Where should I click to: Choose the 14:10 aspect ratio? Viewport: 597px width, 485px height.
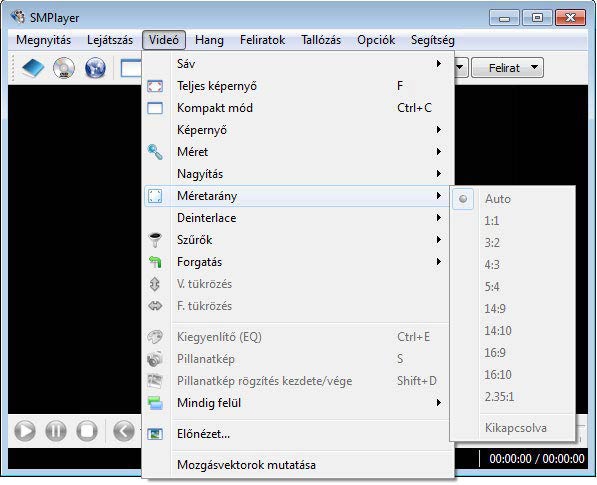click(513, 330)
